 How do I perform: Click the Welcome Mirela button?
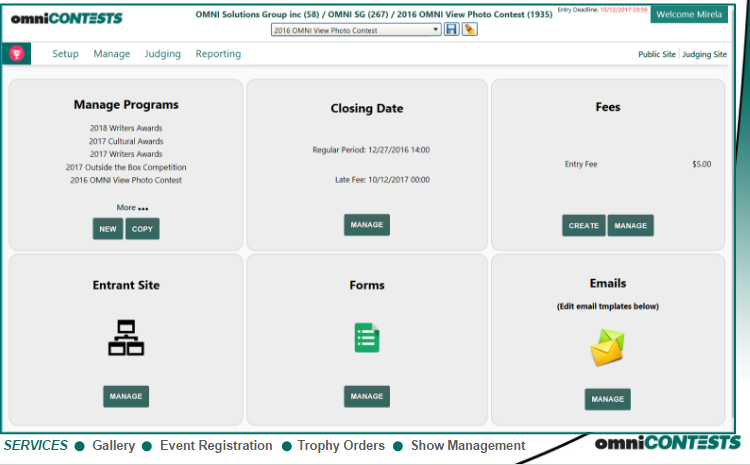(689, 14)
